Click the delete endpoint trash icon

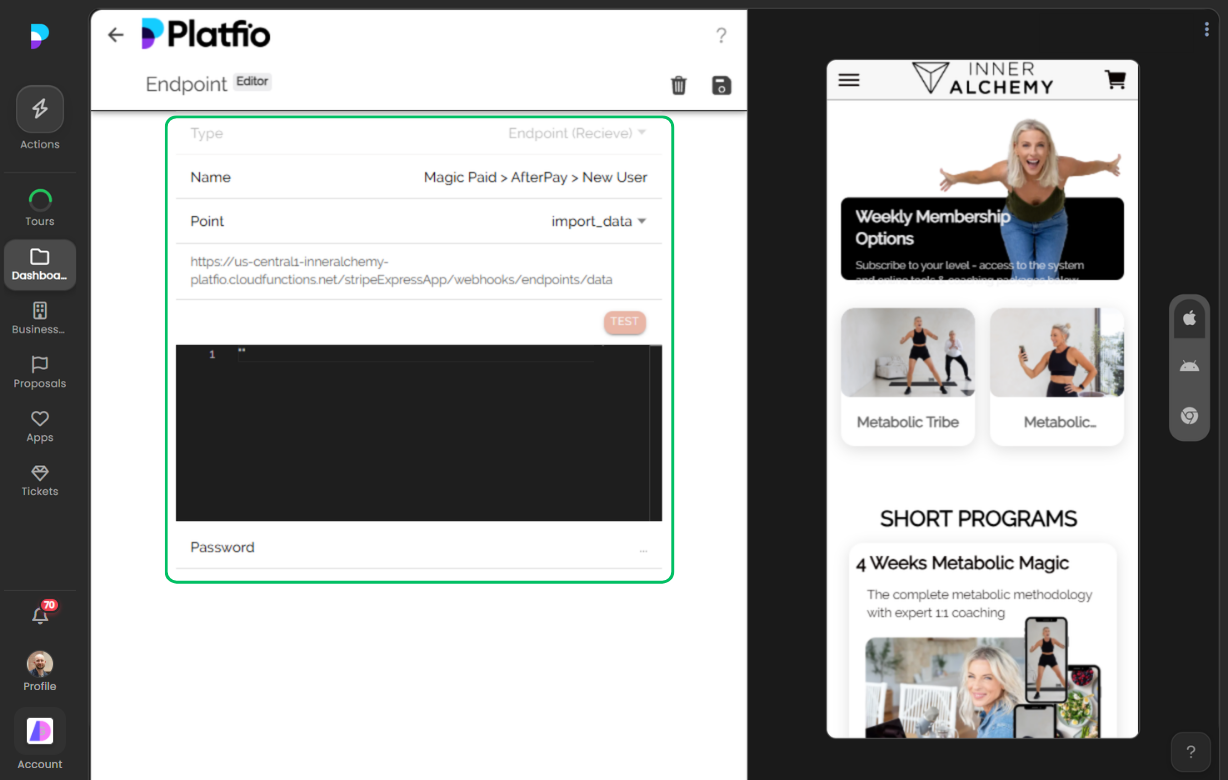tap(679, 86)
